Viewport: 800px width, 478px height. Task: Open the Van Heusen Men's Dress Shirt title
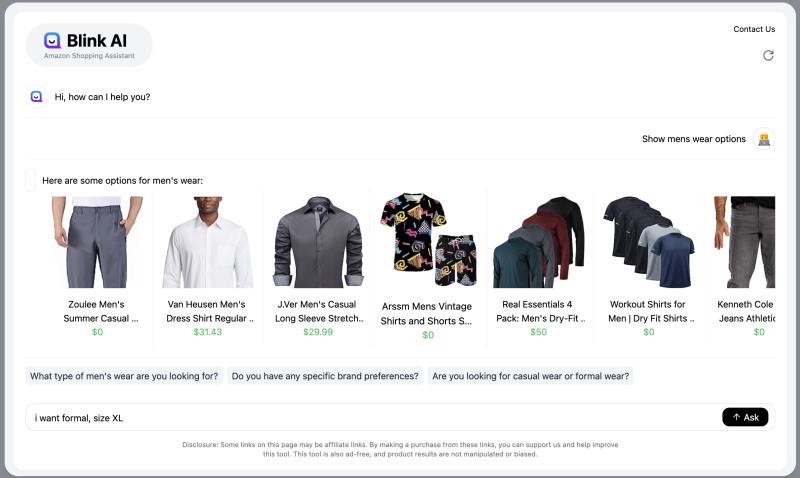208,311
